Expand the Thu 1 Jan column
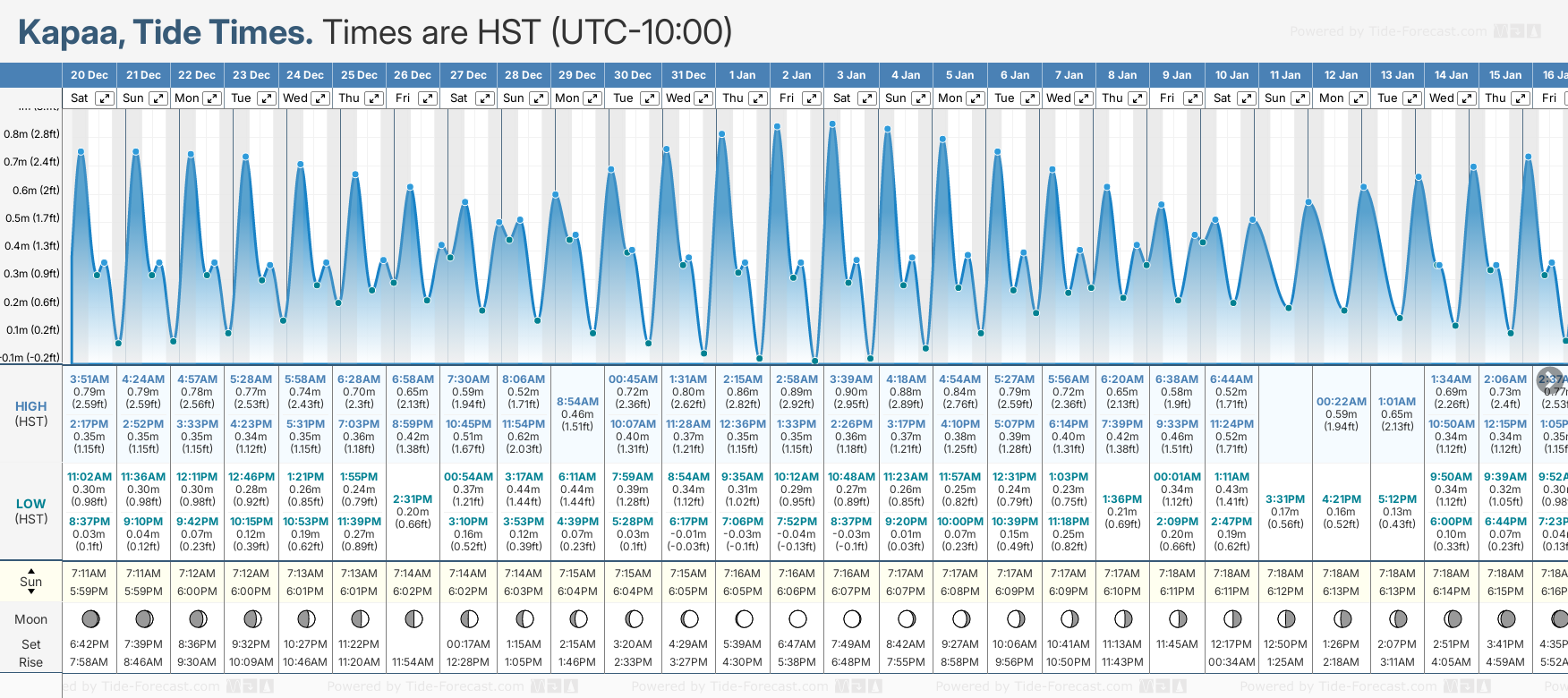This screenshot has height=698, width=1568. 757,98
